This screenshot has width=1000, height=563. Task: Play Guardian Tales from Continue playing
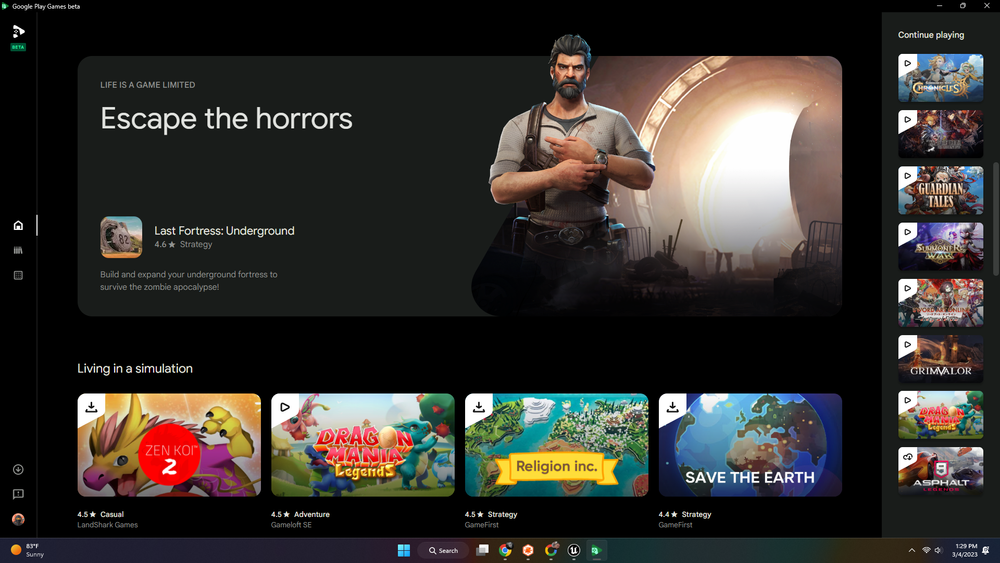point(940,190)
